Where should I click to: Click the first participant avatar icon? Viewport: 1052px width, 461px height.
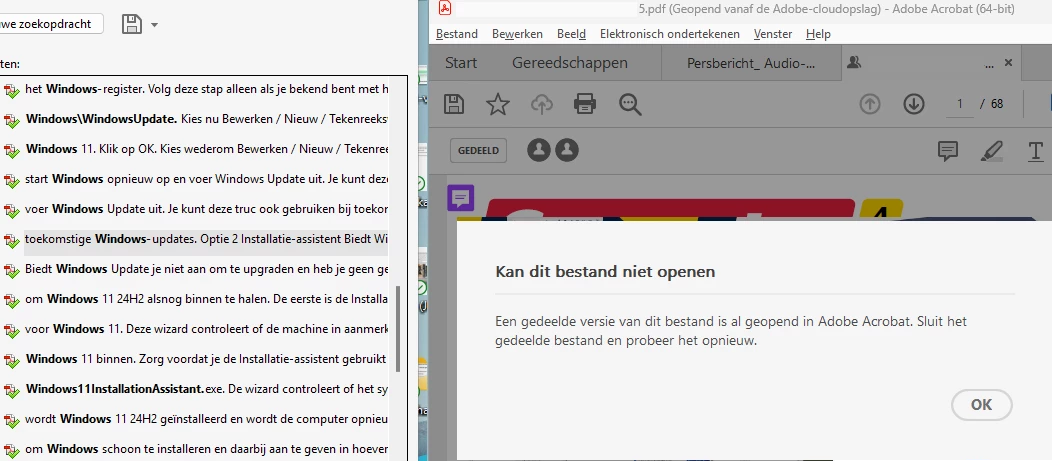tap(539, 150)
